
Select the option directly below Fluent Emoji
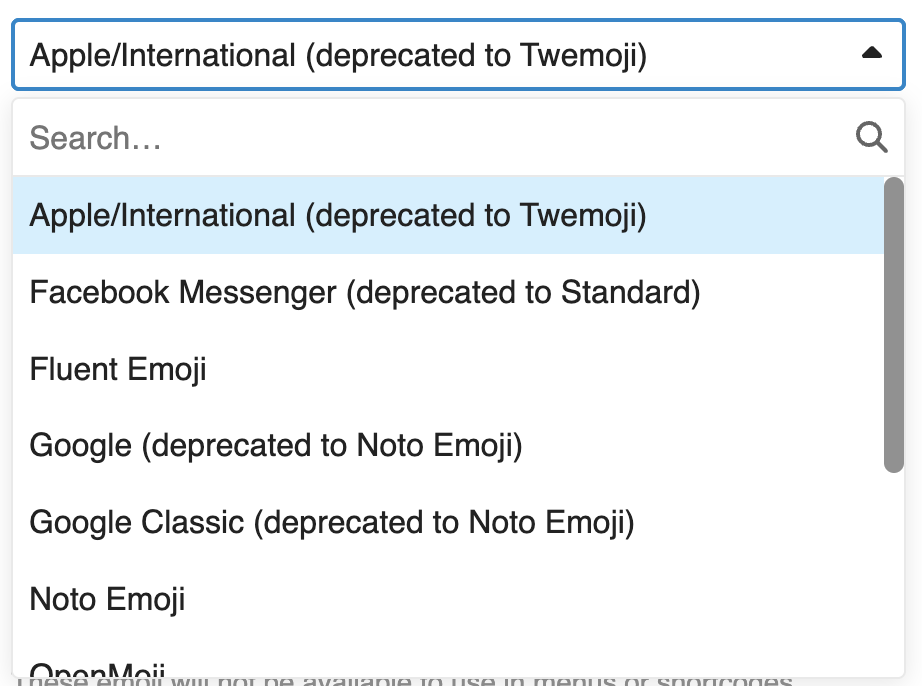tap(276, 445)
